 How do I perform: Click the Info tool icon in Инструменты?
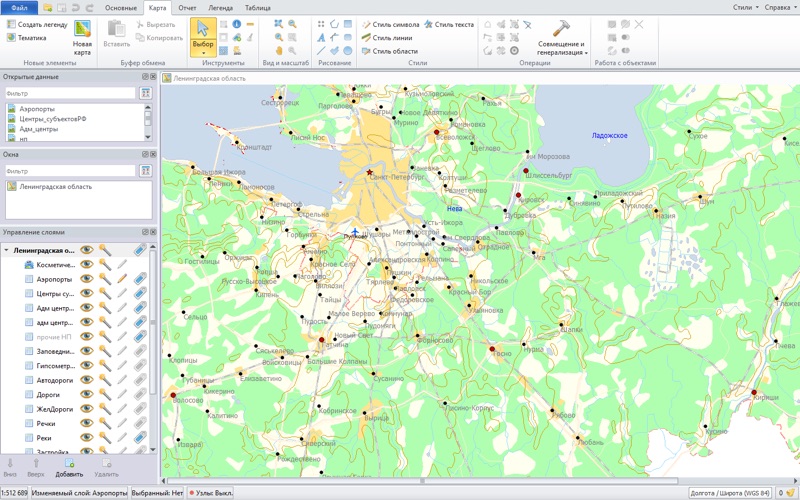[x=237, y=24]
